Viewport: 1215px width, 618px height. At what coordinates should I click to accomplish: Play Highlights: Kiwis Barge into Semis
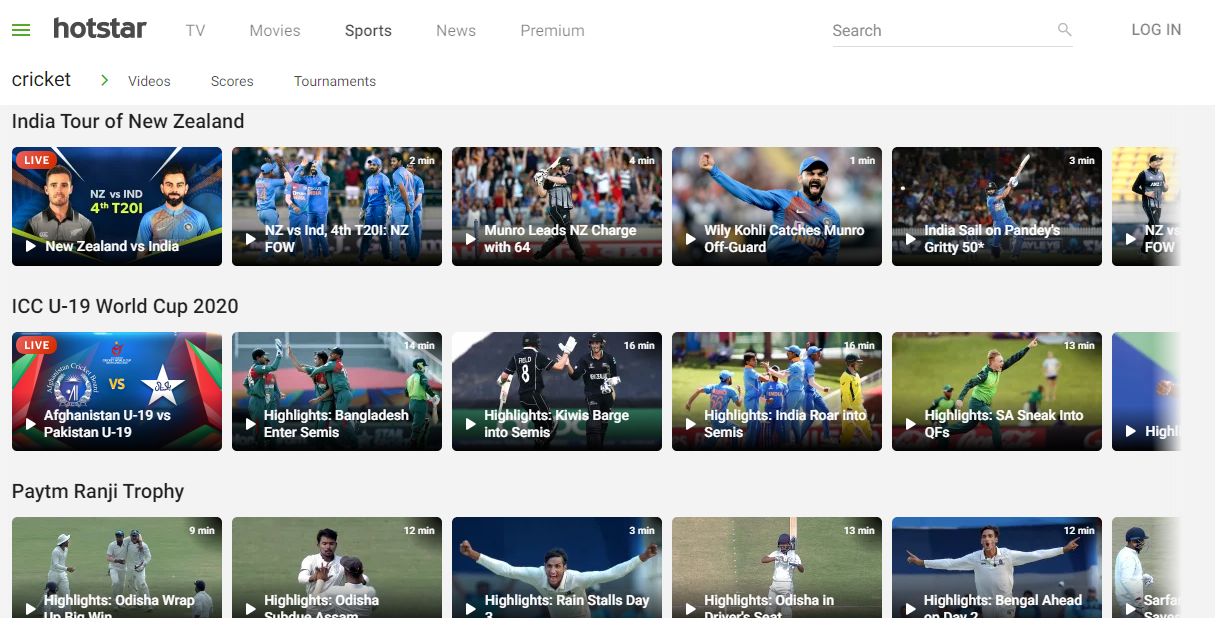point(557,391)
